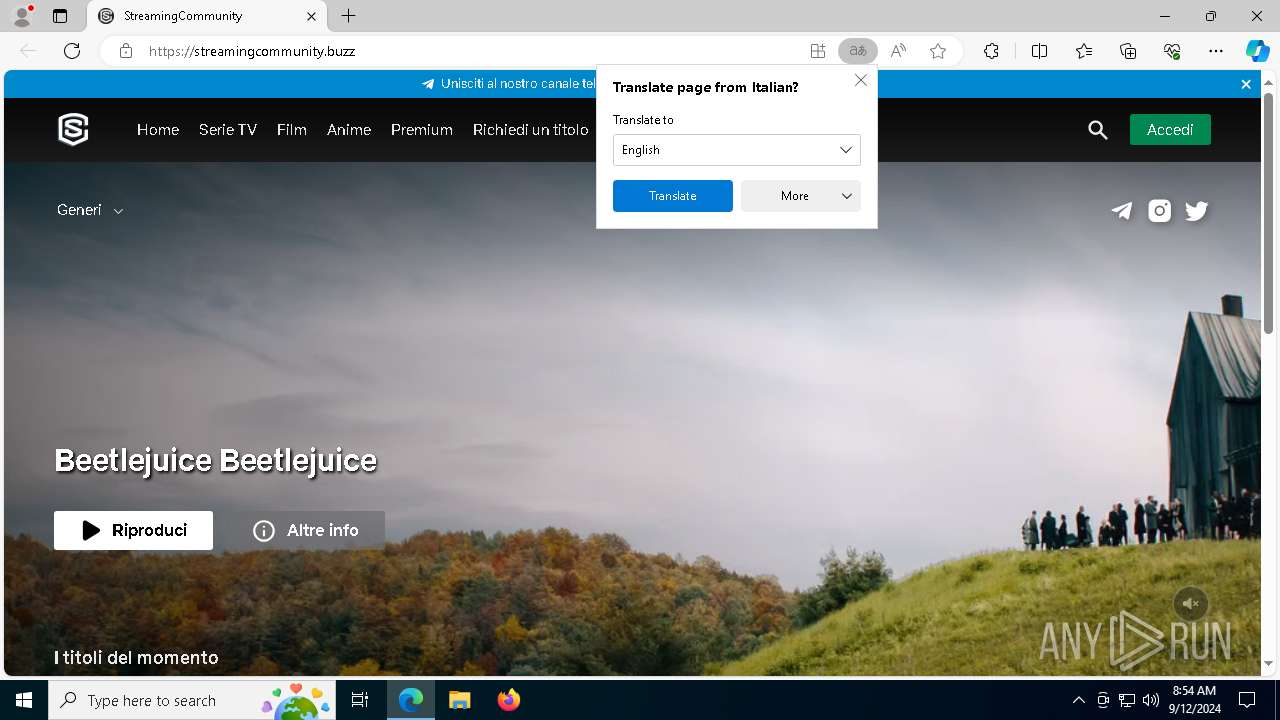Click the app available grid icon in address bar
The image size is (1280, 720).
pyautogui.click(x=818, y=51)
